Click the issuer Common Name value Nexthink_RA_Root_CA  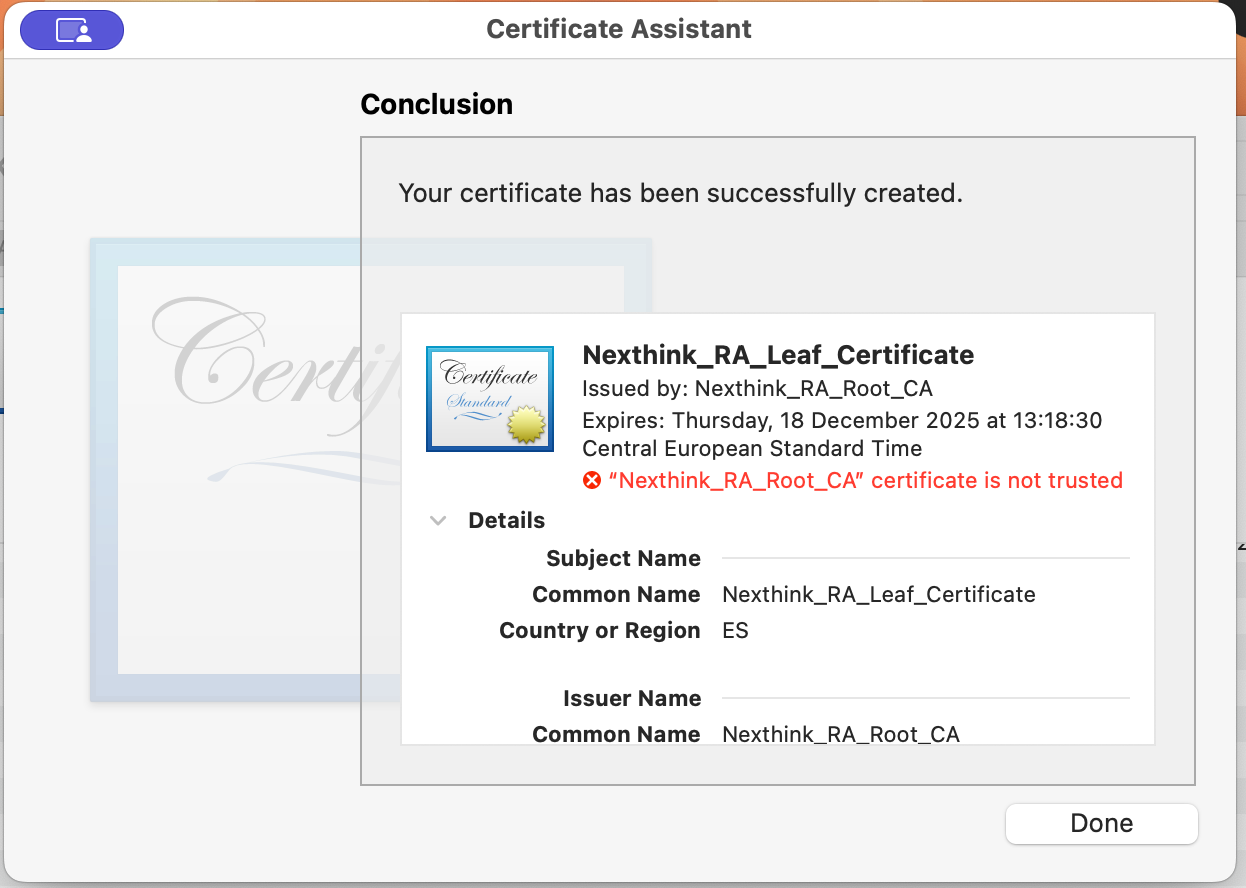click(x=840, y=735)
